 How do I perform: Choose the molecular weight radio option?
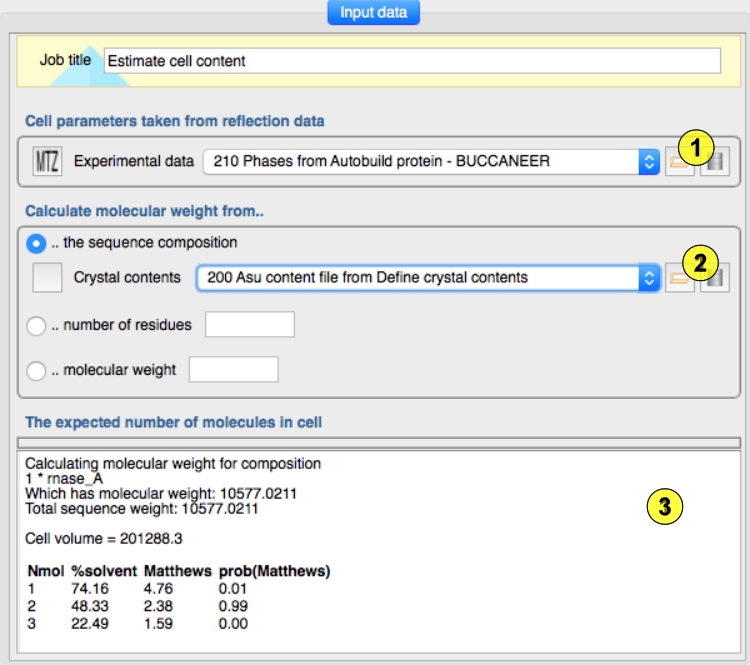pyautogui.click(x=37, y=370)
